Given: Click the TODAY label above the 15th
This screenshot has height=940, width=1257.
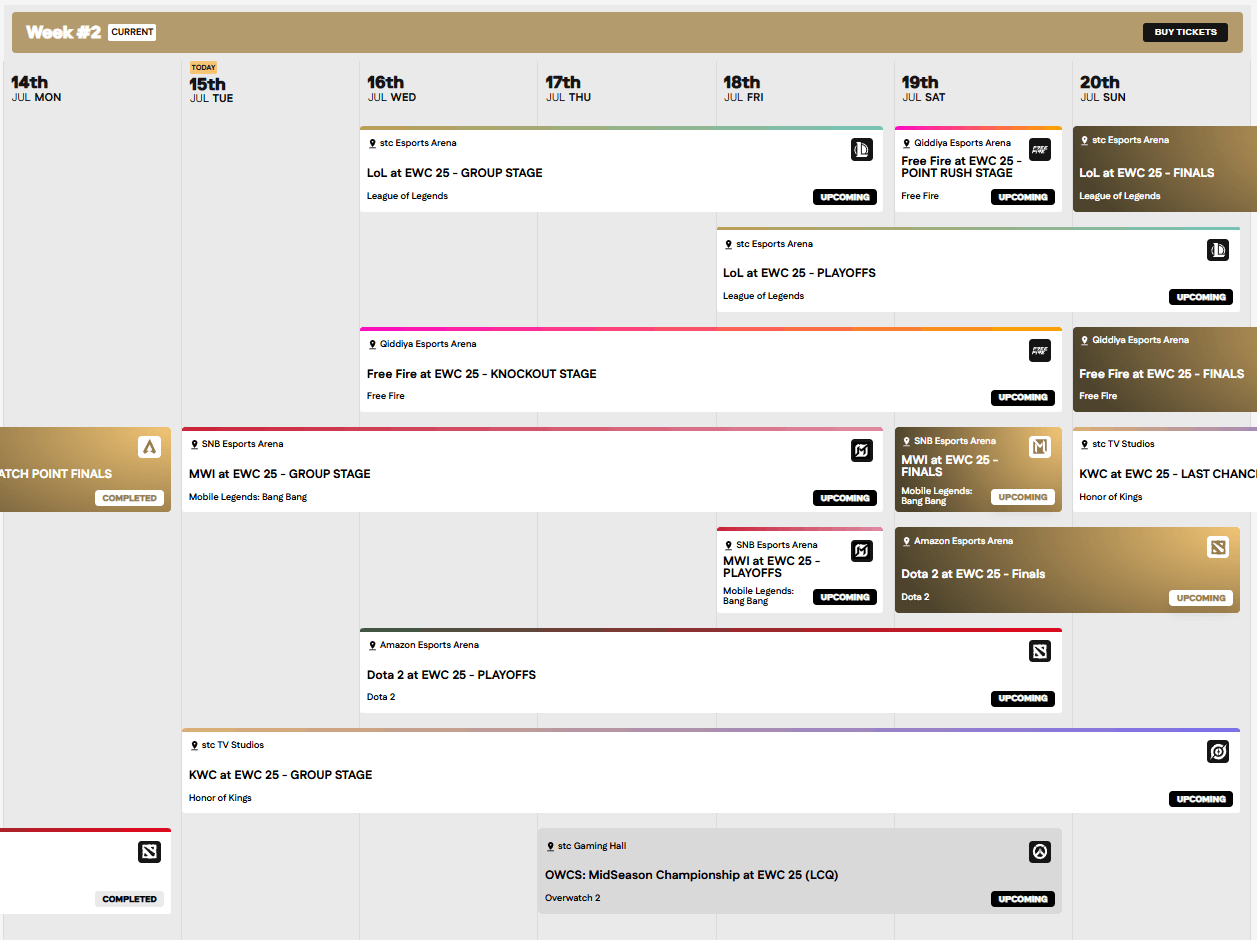Looking at the screenshot, I should point(203,68).
